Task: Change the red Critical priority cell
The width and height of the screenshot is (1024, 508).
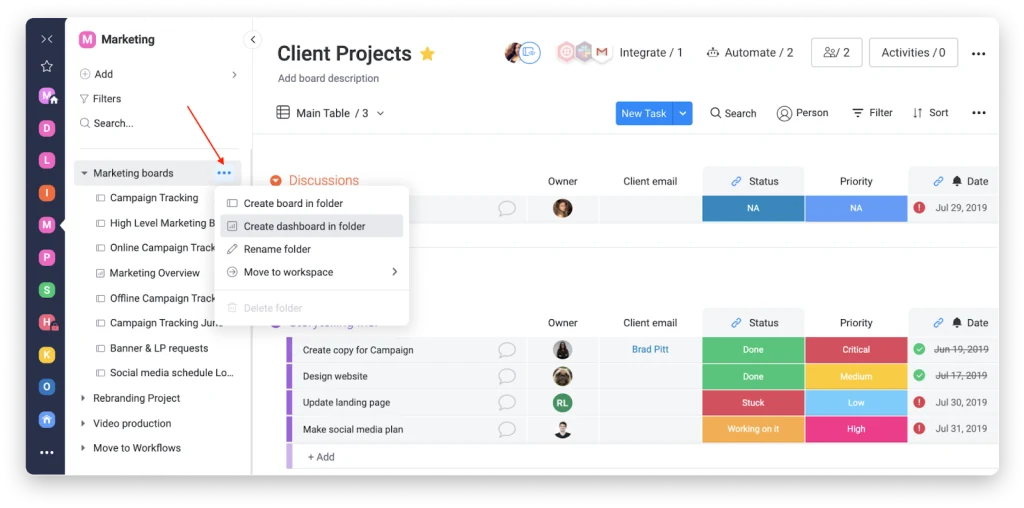Action: (856, 350)
